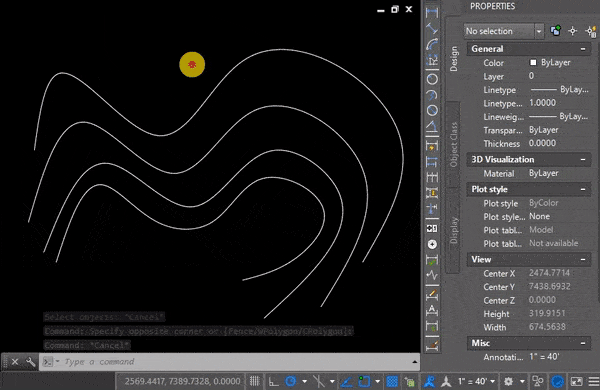Click the Linetype ByLayer value
Viewport: 600px width, 390px height.
coord(559,90)
